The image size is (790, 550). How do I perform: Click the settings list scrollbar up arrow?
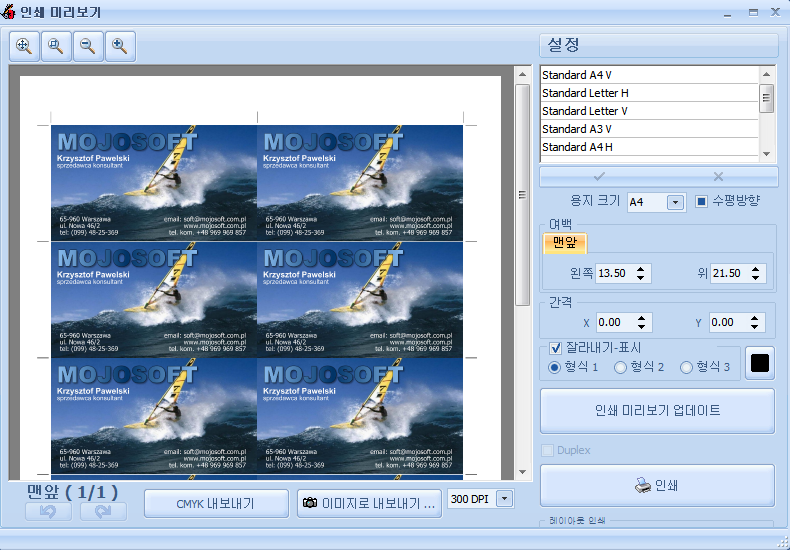tap(766, 75)
